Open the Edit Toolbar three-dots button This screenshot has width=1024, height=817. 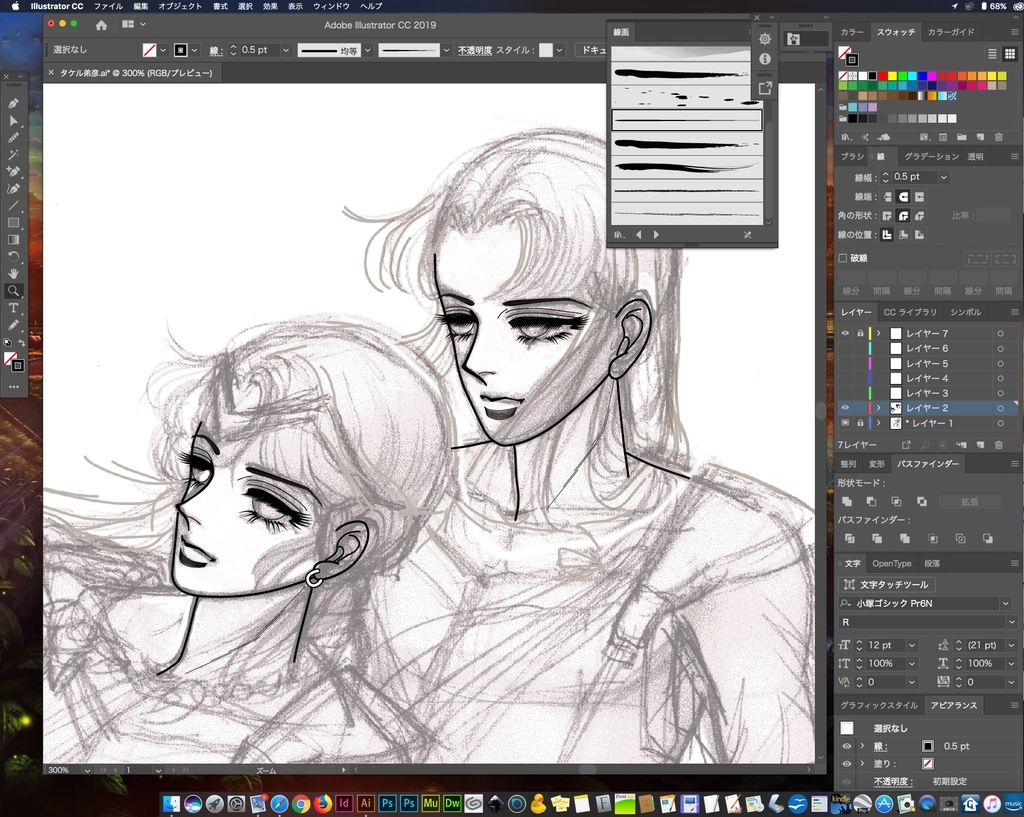click(14, 387)
